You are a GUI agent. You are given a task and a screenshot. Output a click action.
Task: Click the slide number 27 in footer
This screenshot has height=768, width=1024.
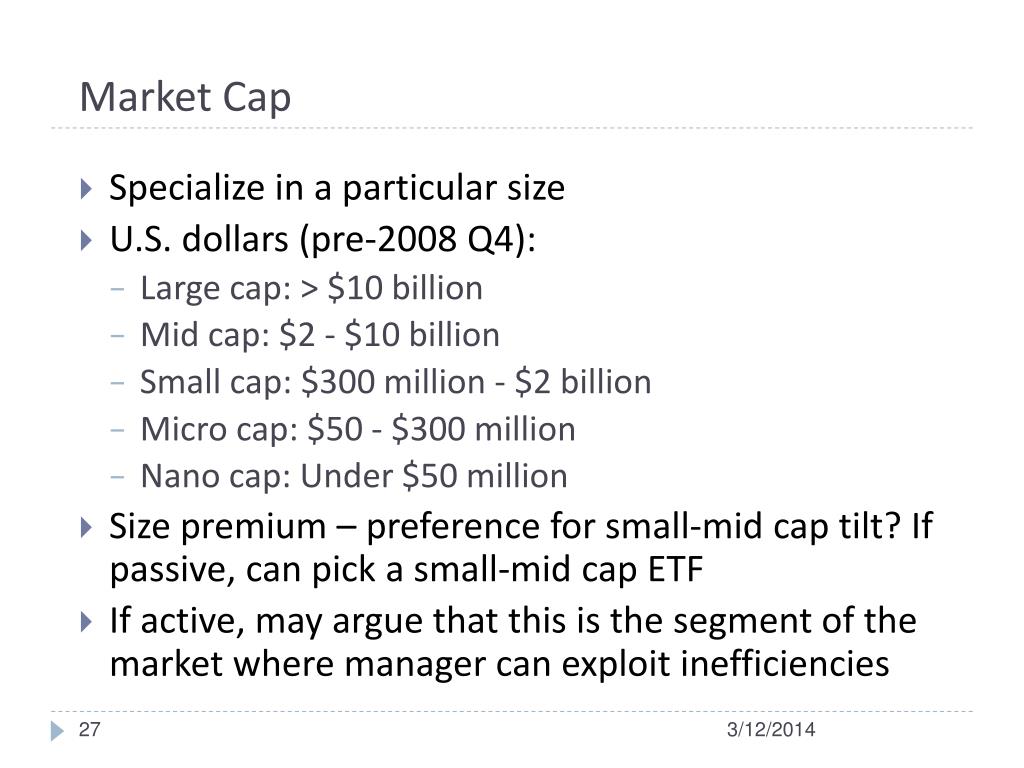[x=89, y=729]
